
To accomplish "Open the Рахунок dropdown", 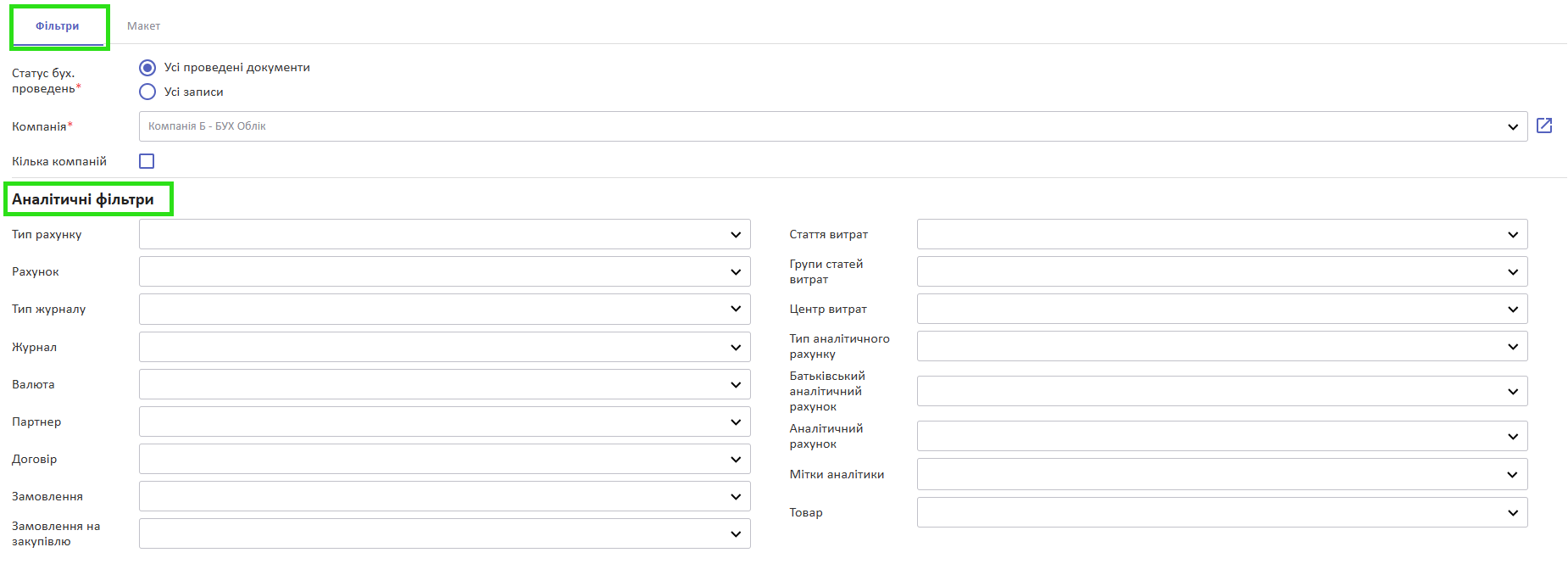I will pyautogui.click(x=445, y=271).
